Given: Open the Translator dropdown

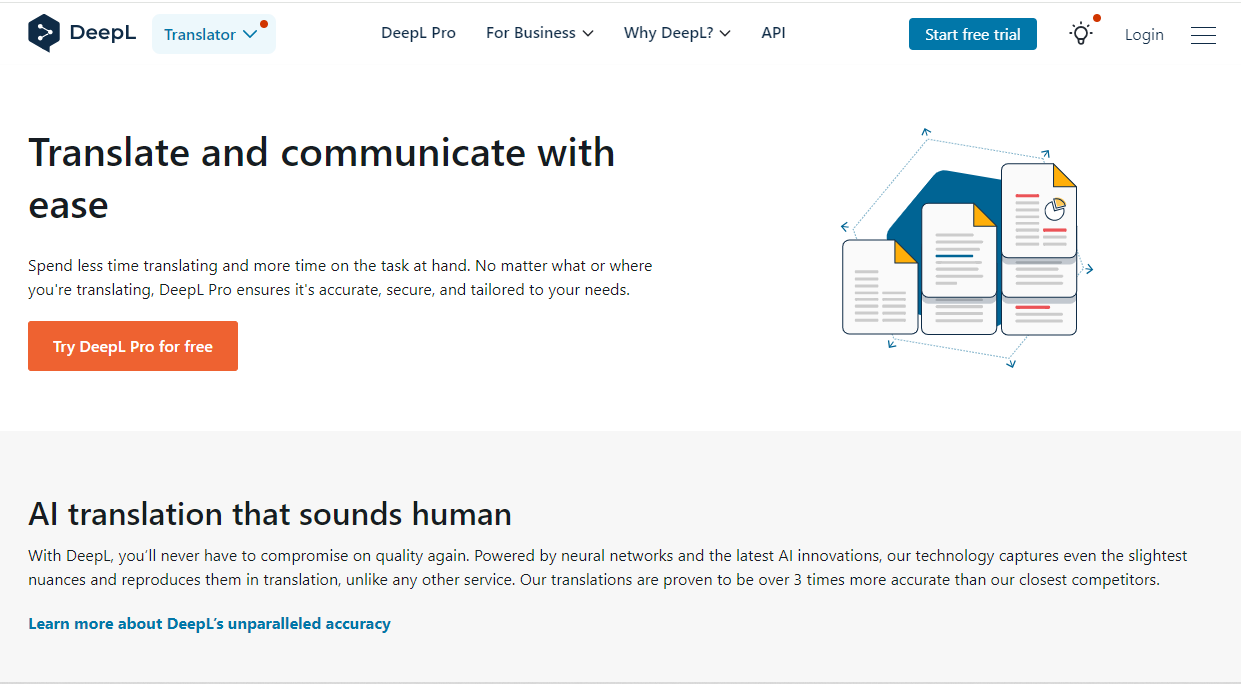Looking at the screenshot, I should 213,34.
